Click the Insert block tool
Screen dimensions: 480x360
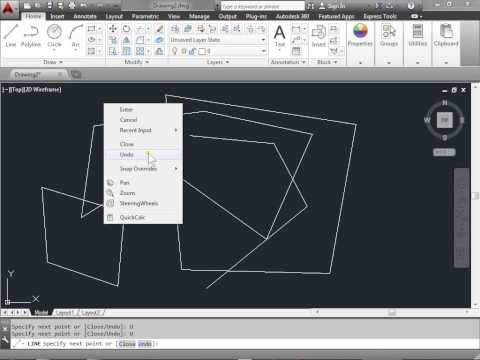pyautogui.click(x=319, y=36)
